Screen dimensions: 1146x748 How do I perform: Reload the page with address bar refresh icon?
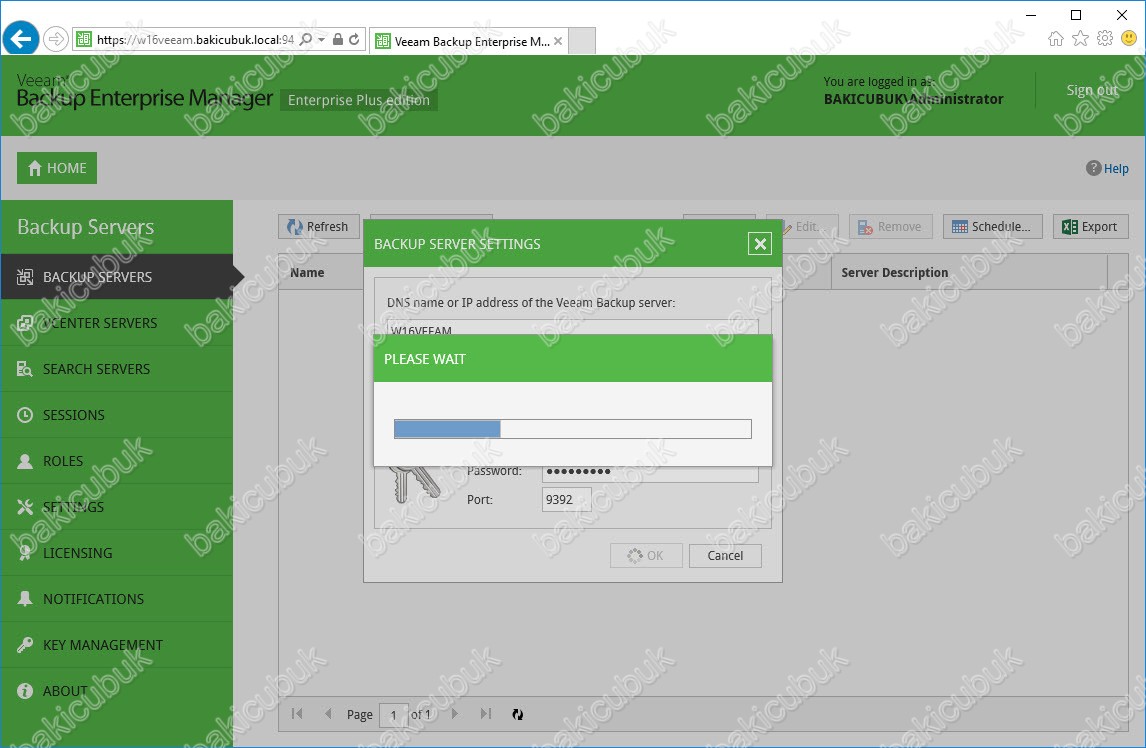pyautogui.click(x=354, y=39)
